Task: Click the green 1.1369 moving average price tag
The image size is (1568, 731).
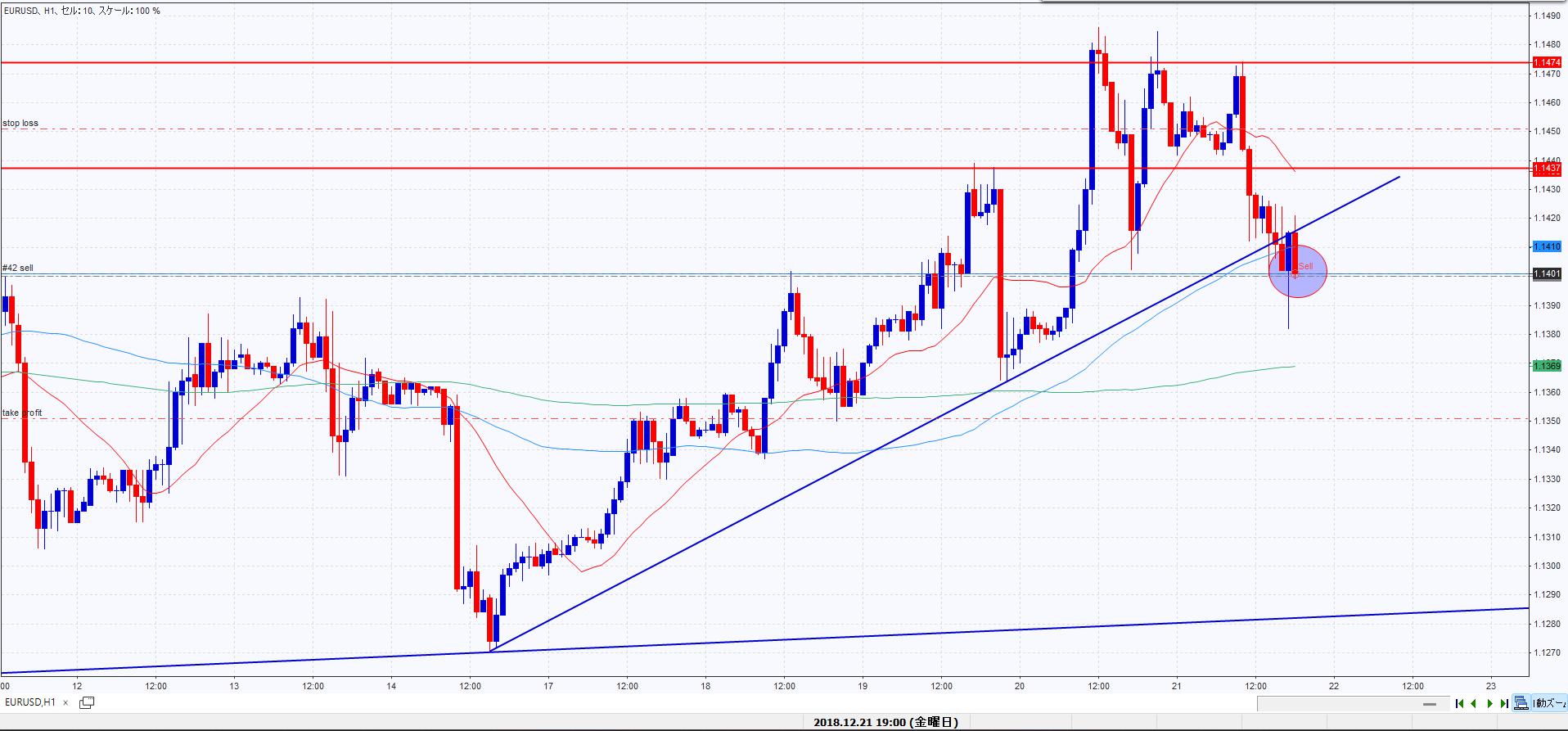Action: tap(1546, 366)
